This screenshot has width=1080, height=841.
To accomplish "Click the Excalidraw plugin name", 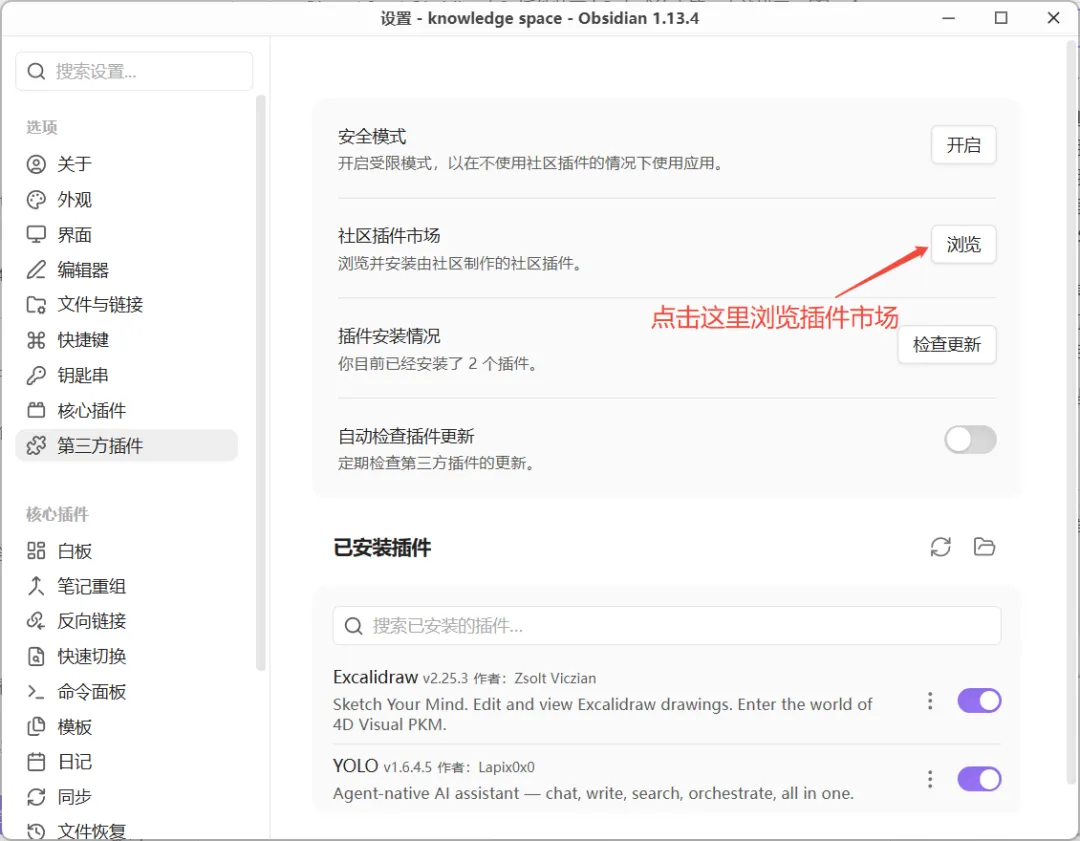I will point(375,677).
